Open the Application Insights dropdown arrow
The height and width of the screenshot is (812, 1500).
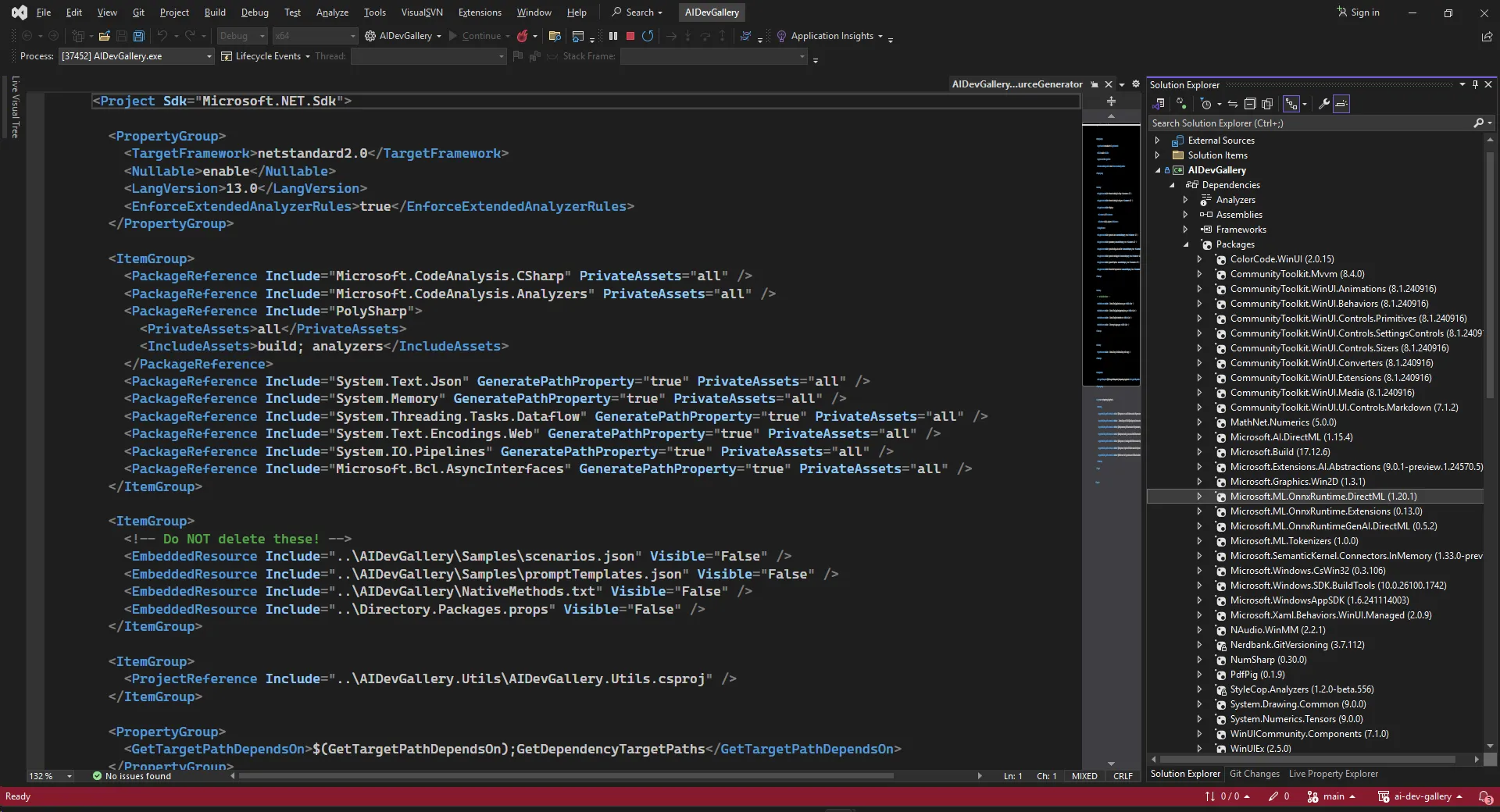[880, 37]
